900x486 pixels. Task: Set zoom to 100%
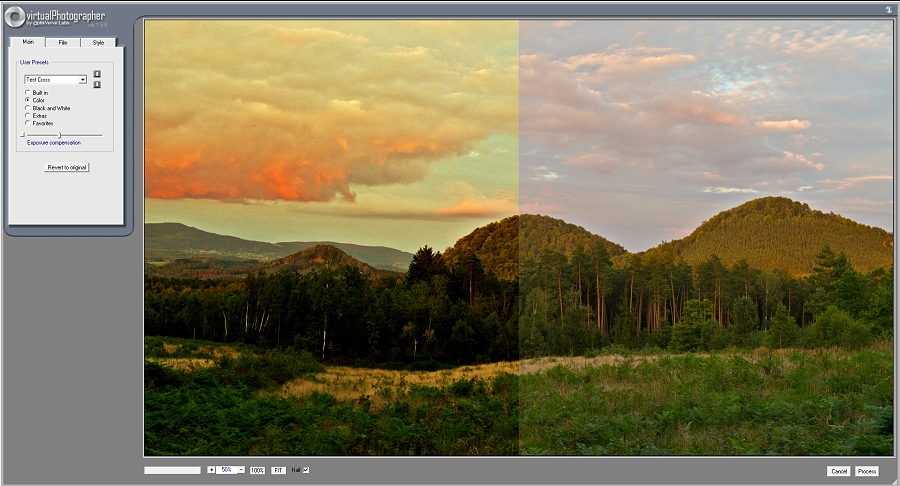(257, 470)
